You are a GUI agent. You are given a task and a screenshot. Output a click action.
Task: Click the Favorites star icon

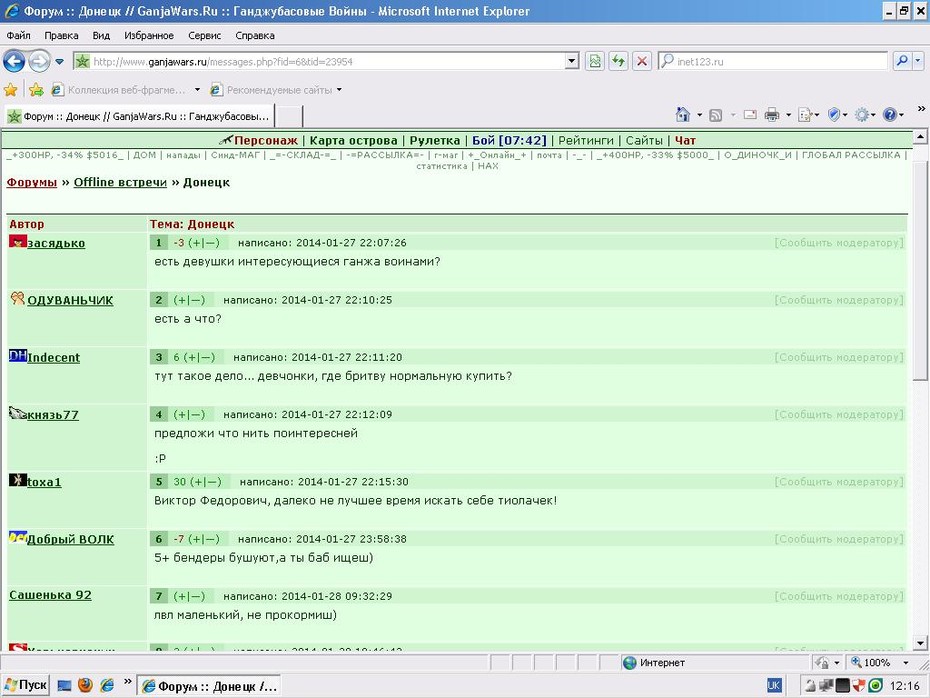[11, 90]
